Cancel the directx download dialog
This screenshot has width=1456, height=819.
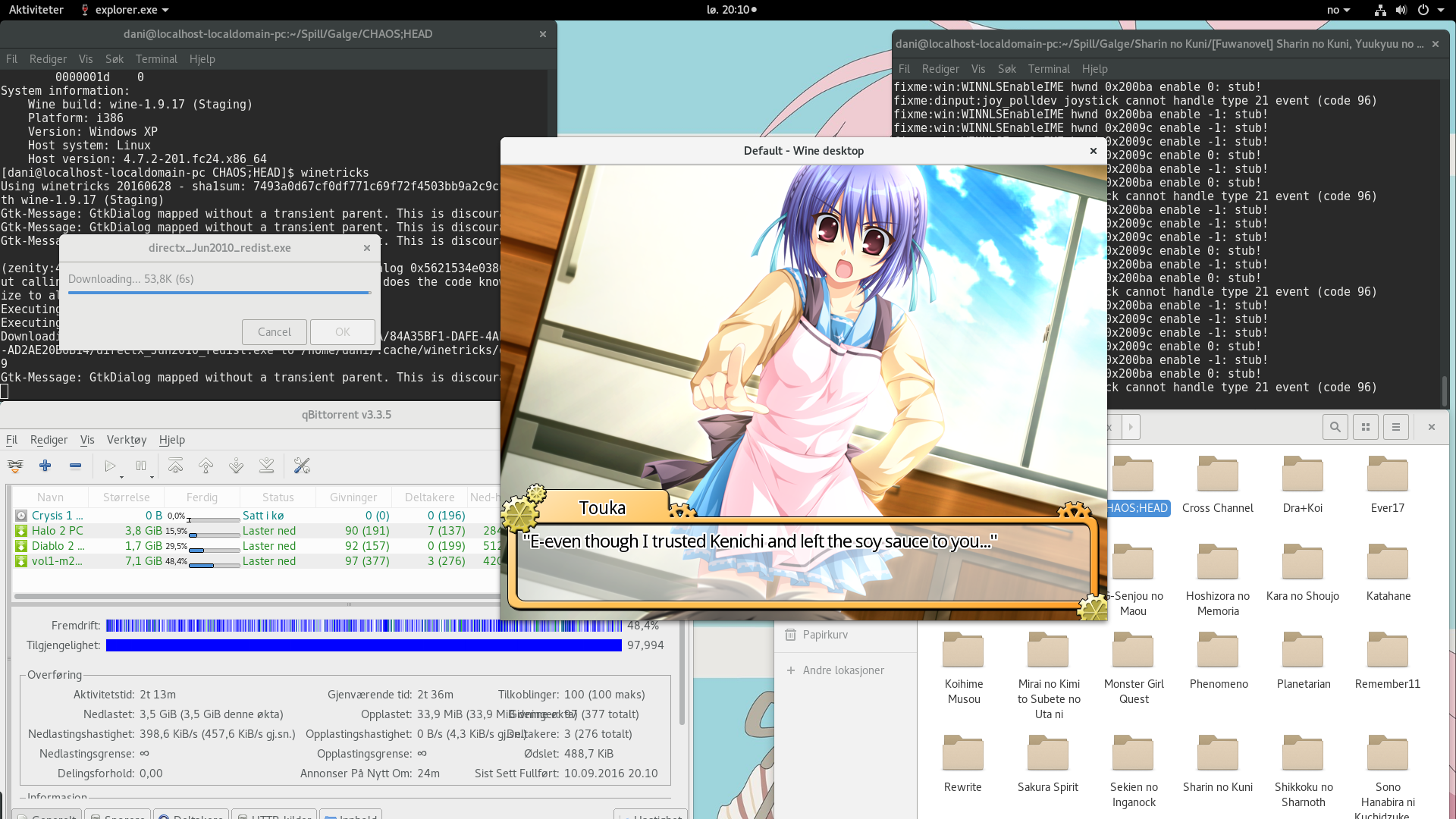[274, 332]
